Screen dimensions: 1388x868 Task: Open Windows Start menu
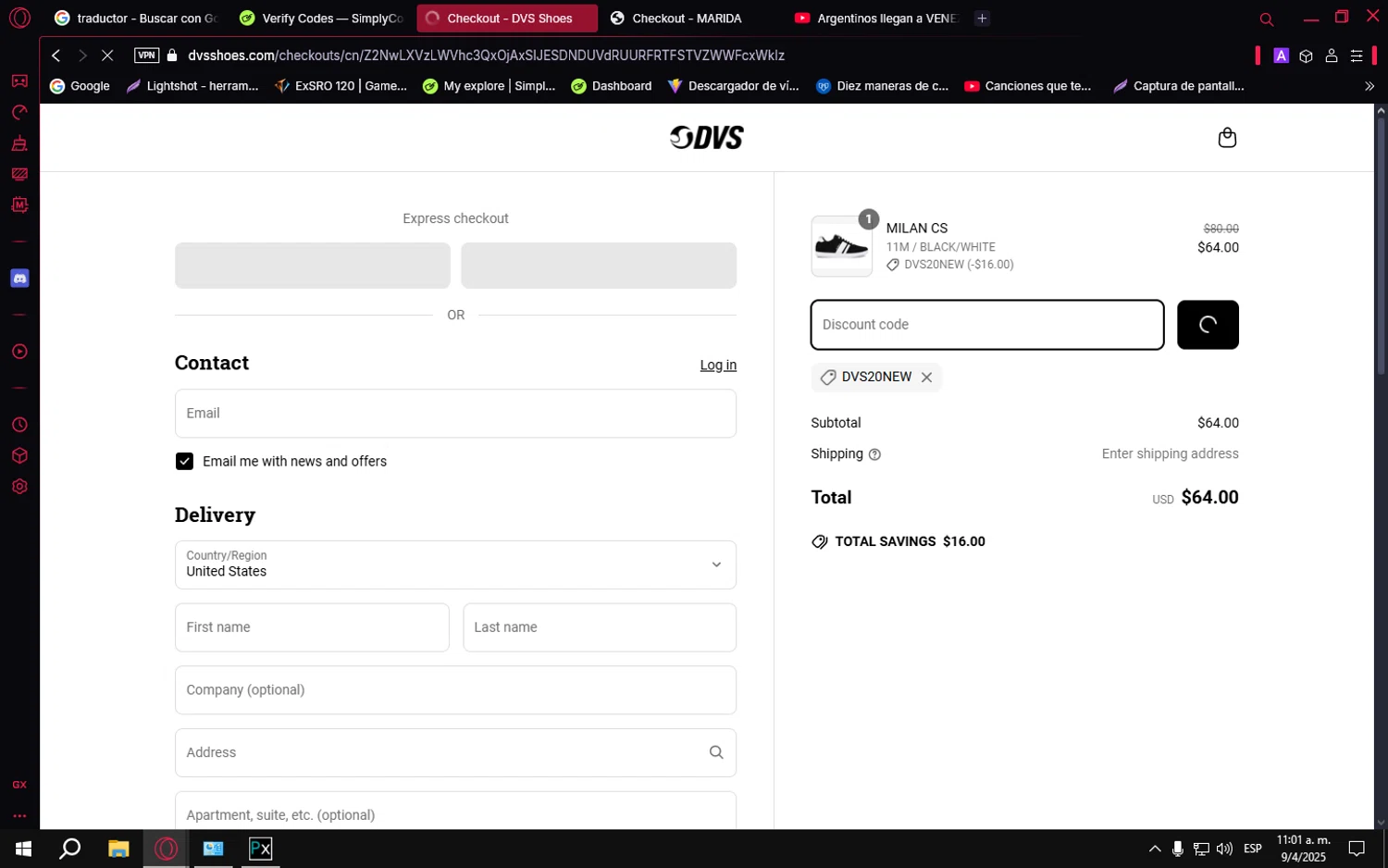[x=23, y=849]
